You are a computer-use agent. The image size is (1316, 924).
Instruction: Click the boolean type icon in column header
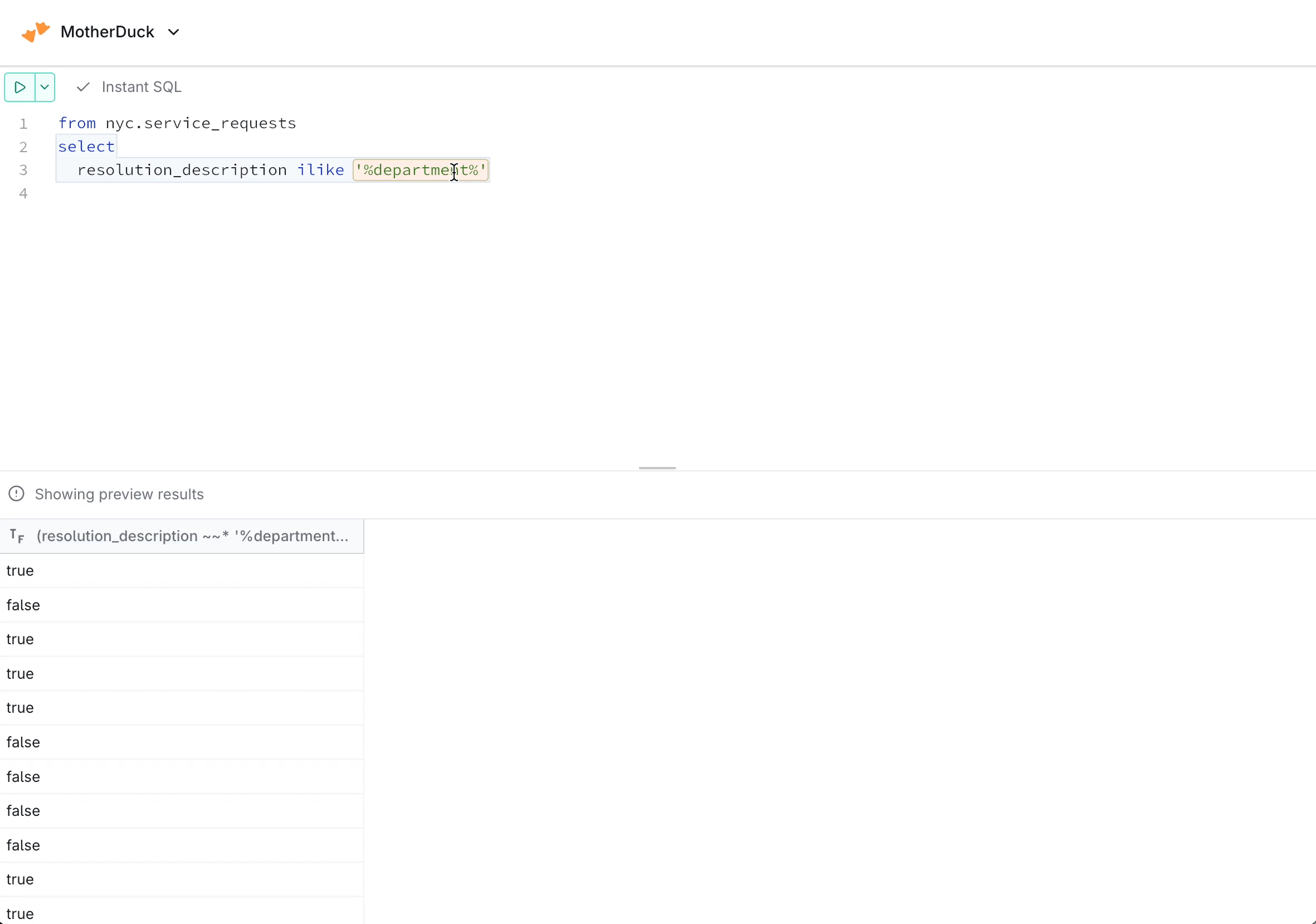click(x=17, y=537)
